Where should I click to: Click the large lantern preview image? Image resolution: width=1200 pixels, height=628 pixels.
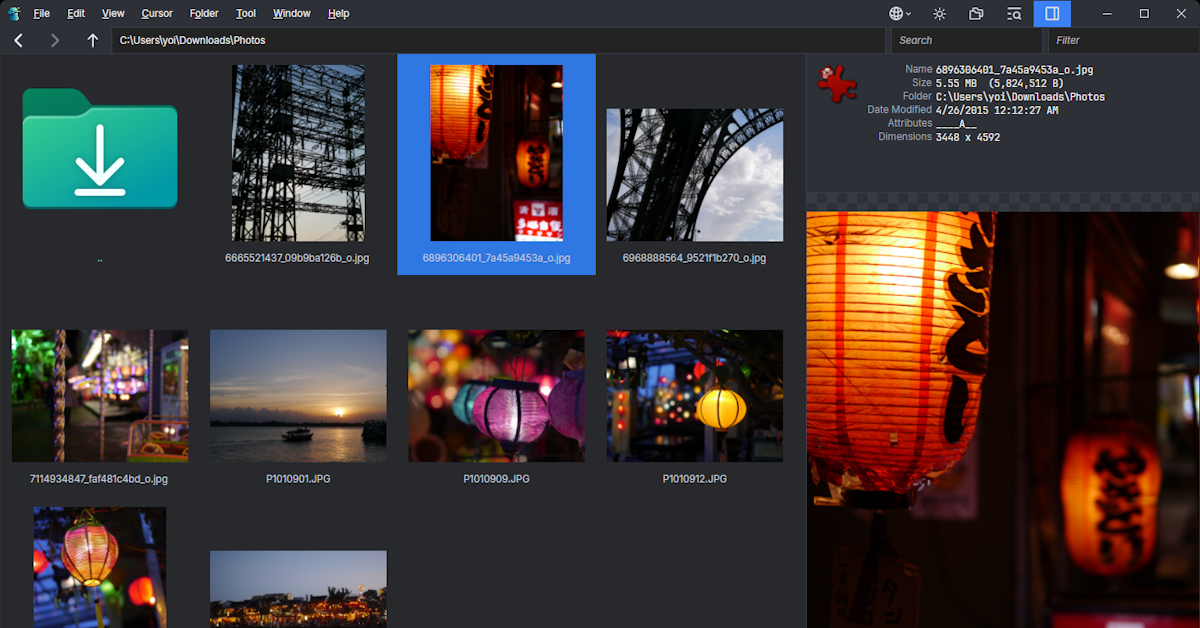[x=1003, y=420]
